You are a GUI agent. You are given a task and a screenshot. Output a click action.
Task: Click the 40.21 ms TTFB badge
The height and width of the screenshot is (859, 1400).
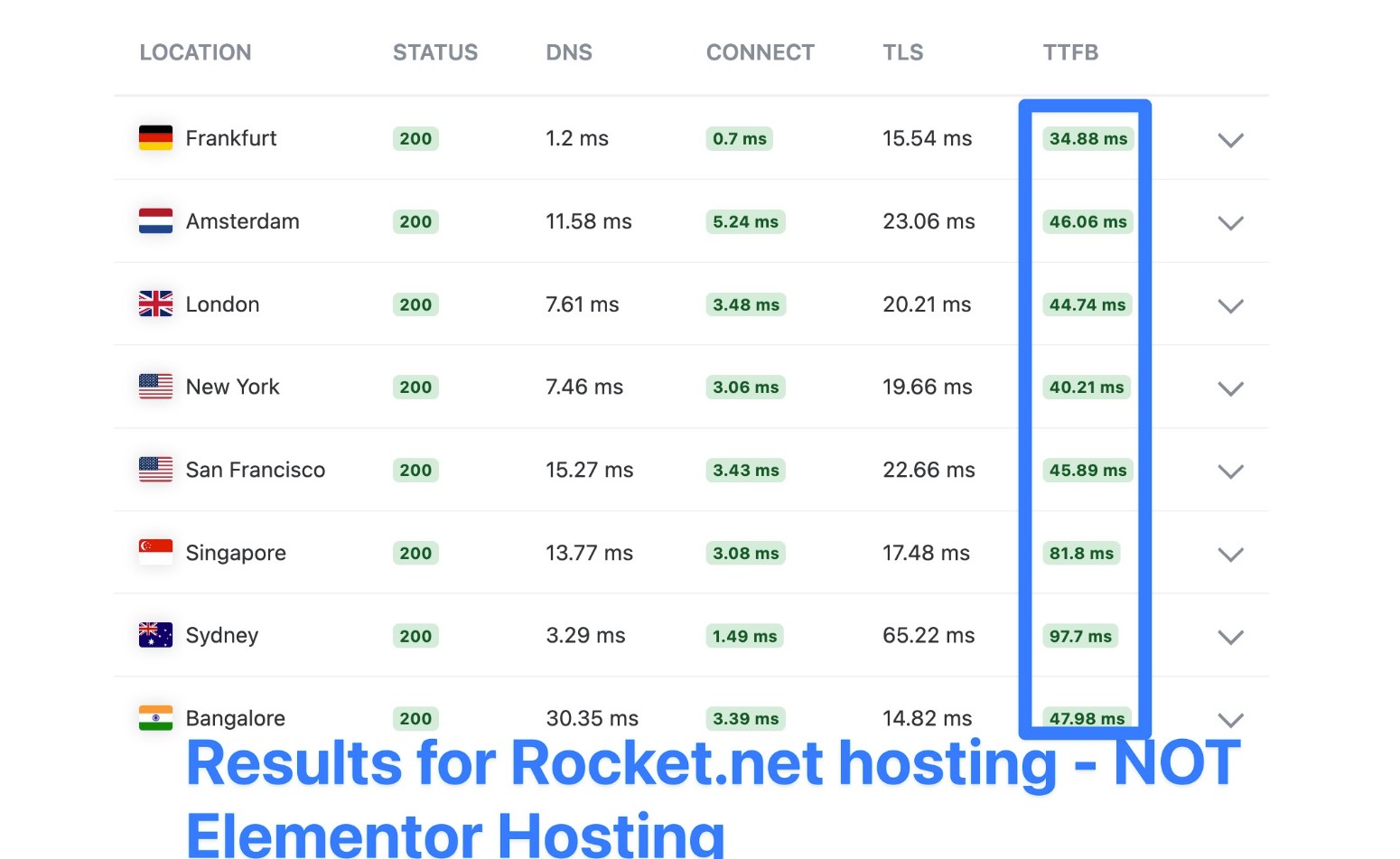pyautogui.click(x=1087, y=387)
